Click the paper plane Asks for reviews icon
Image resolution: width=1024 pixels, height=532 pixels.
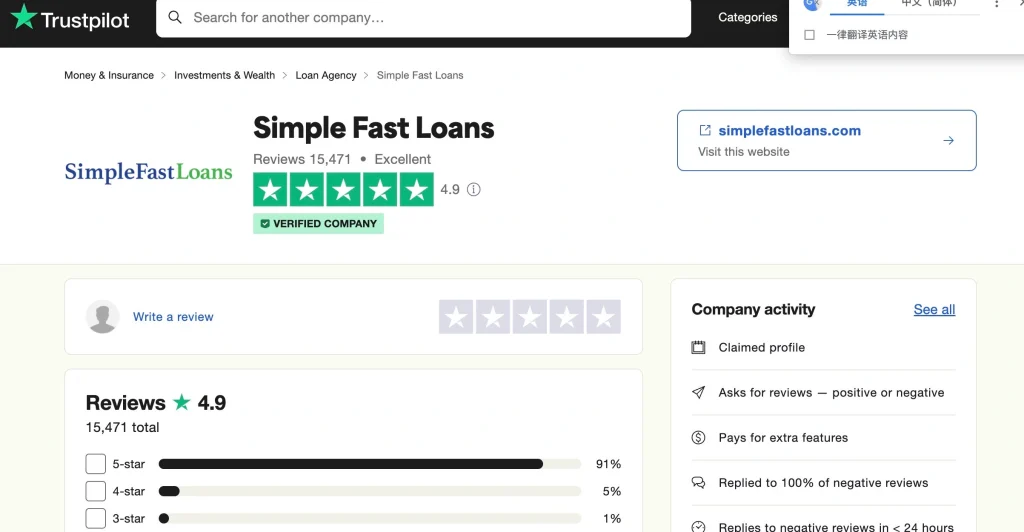coord(698,392)
